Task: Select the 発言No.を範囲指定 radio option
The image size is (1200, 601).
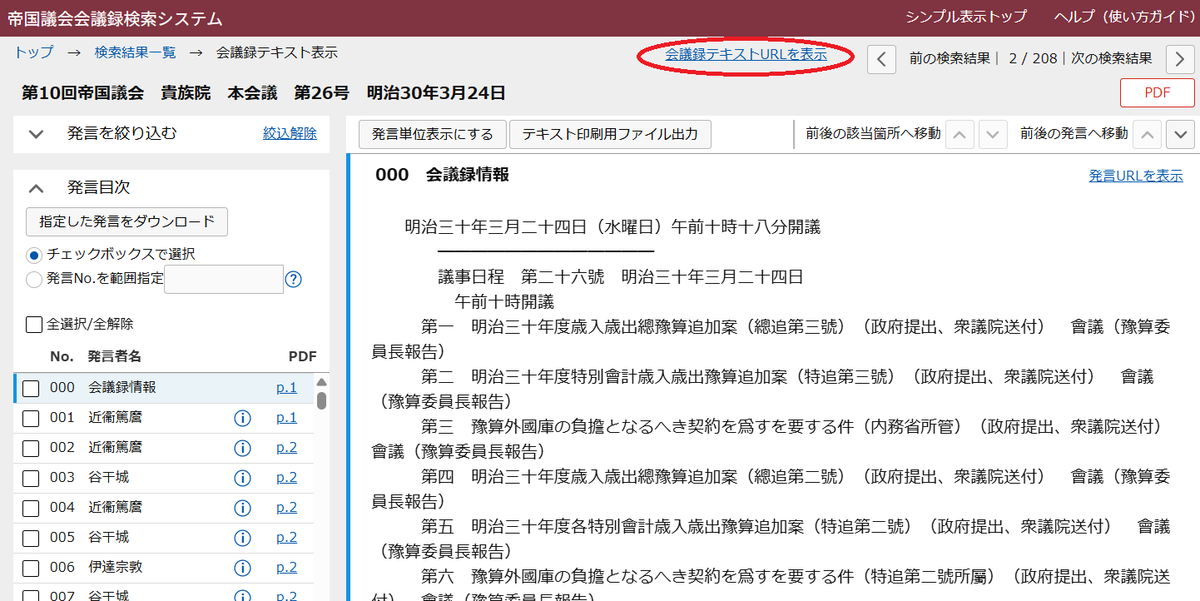Action: tap(35, 280)
